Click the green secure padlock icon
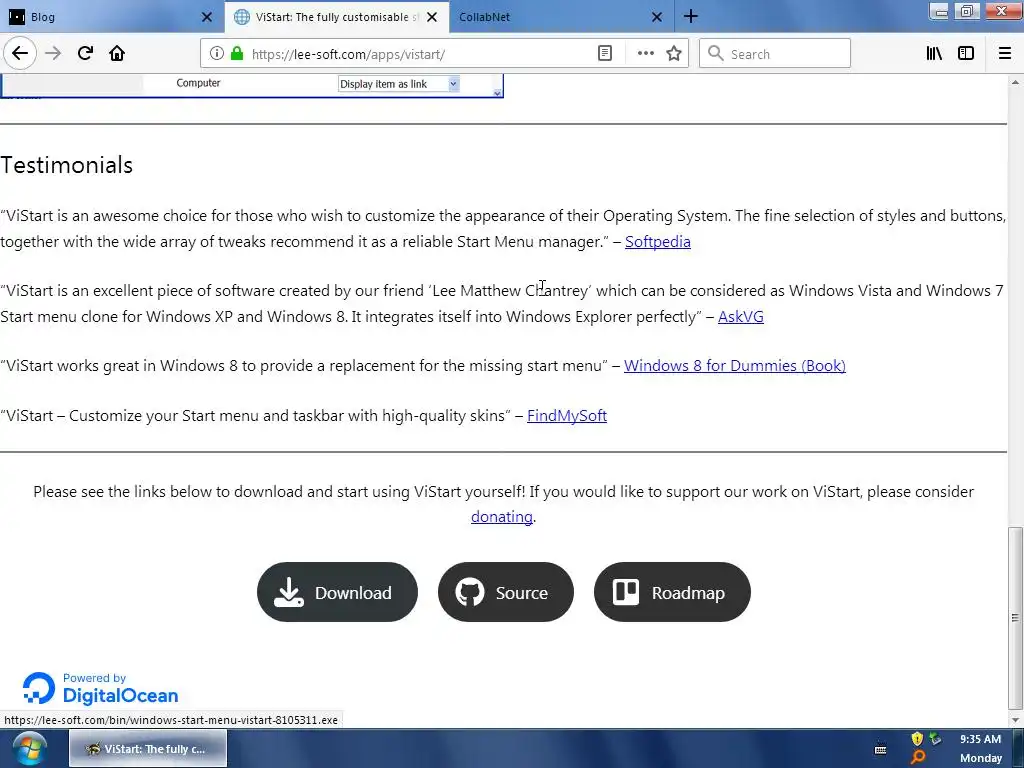This screenshot has height=768, width=1024. [x=237, y=54]
